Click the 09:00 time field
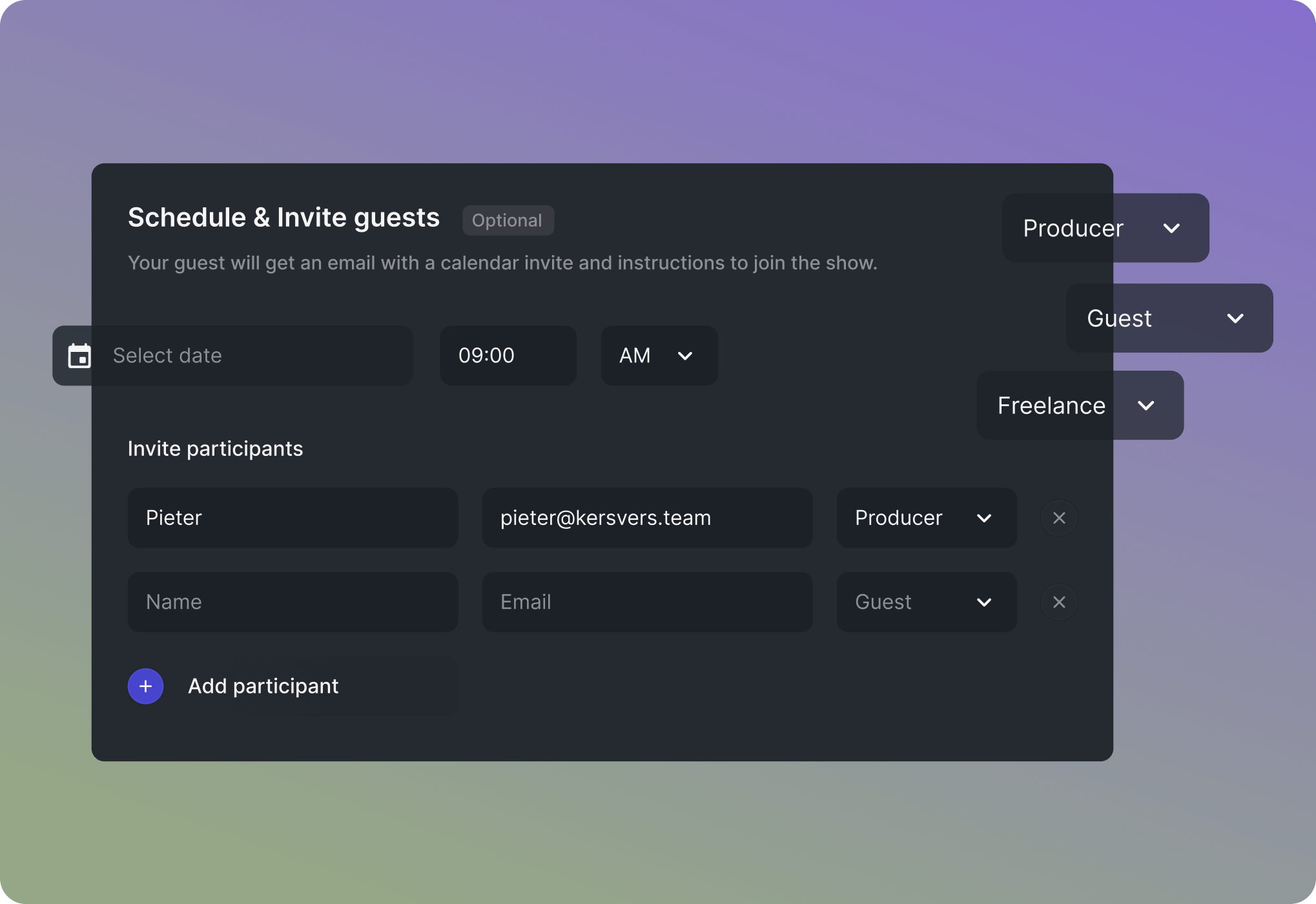The height and width of the screenshot is (904, 1316). coord(508,356)
